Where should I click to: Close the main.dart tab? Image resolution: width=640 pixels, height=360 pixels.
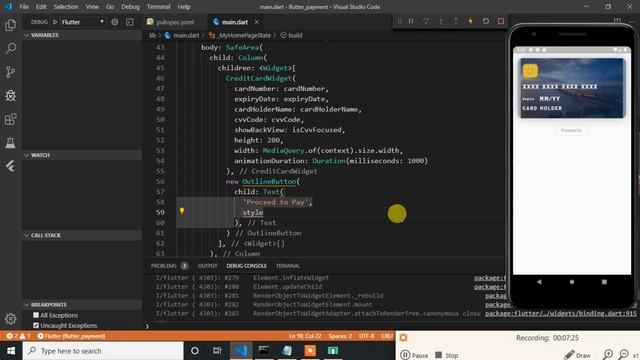tap(256, 22)
